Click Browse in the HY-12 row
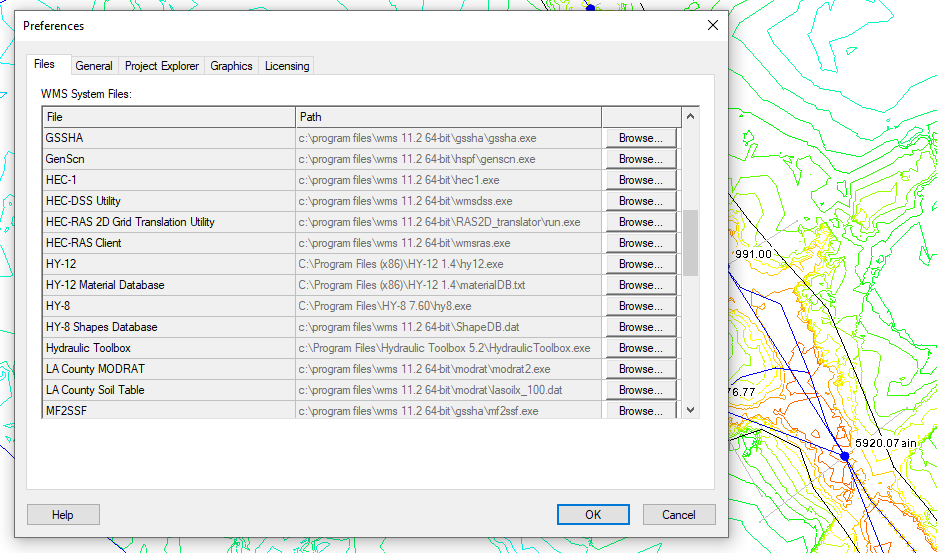The width and height of the screenshot is (937, 553). pos(641,264)
